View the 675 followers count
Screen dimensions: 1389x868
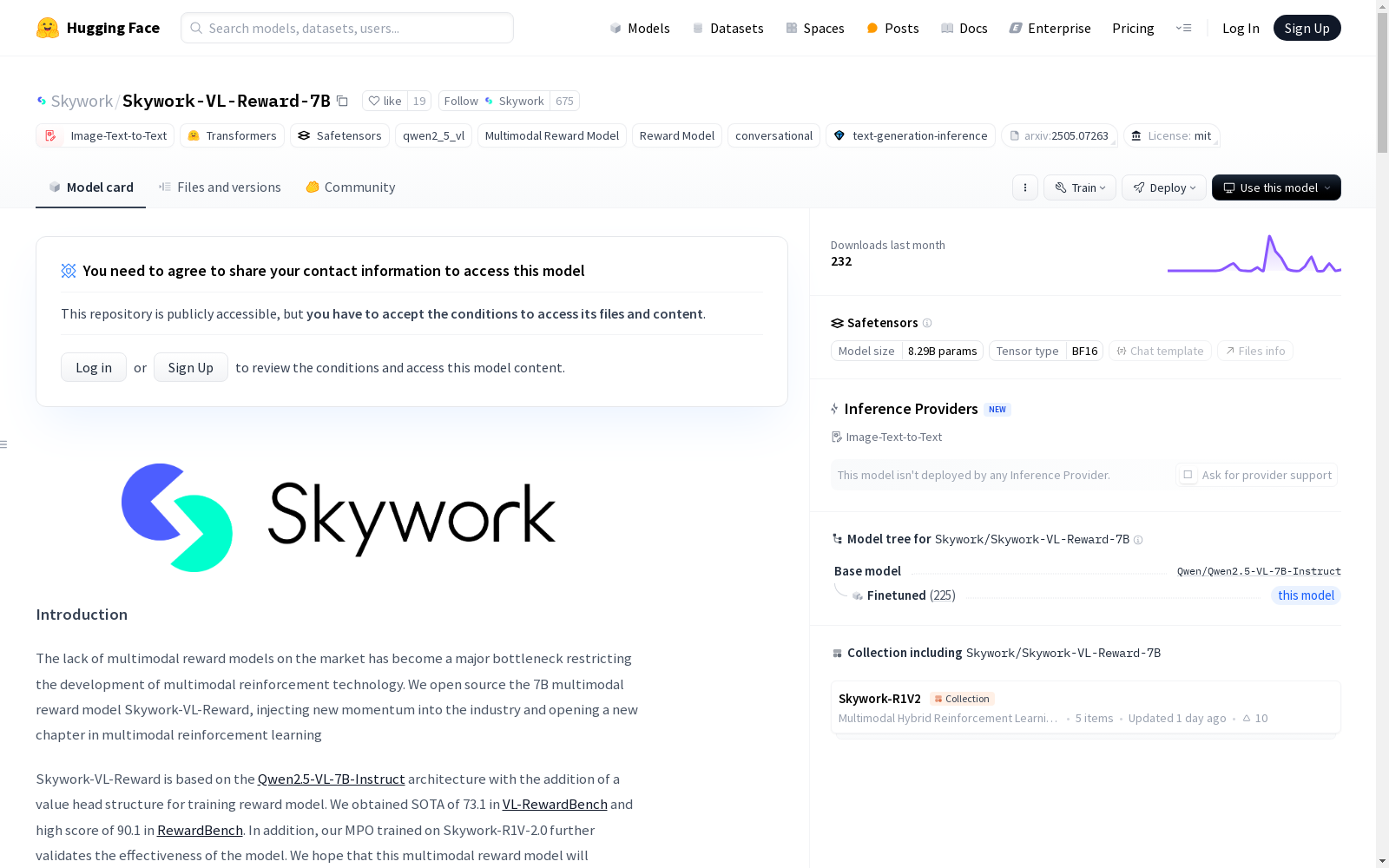tap(564, 101)
